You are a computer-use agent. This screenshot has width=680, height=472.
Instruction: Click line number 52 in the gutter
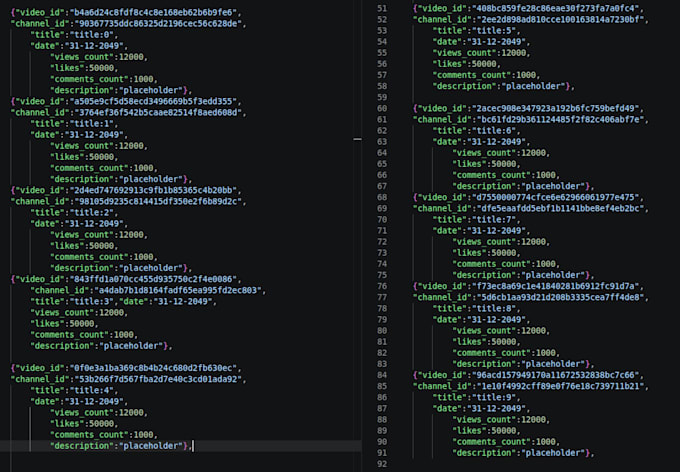(x=382, y=20)
